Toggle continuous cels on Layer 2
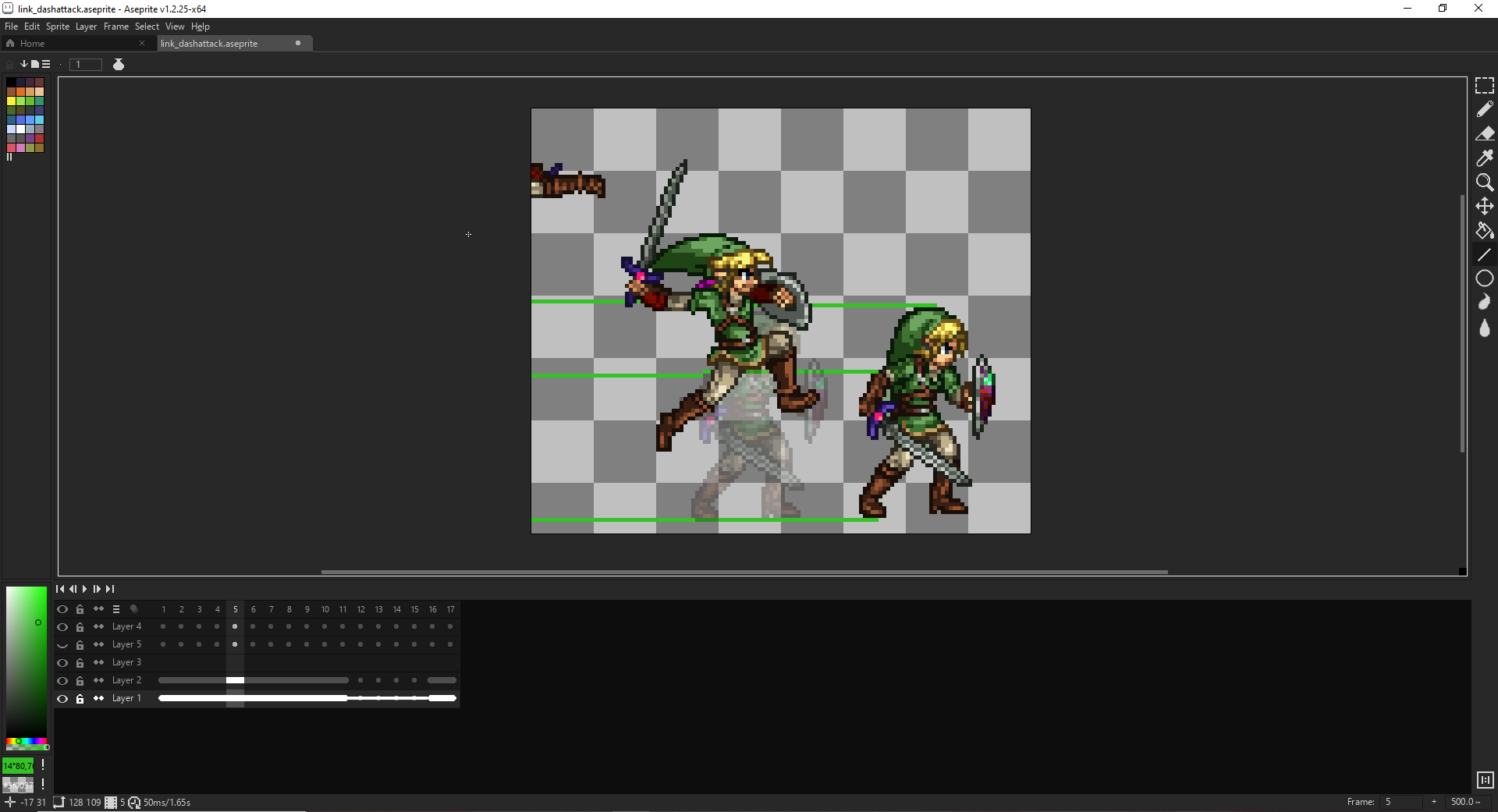Viewport: 1498px width, 812px height. 98,680
